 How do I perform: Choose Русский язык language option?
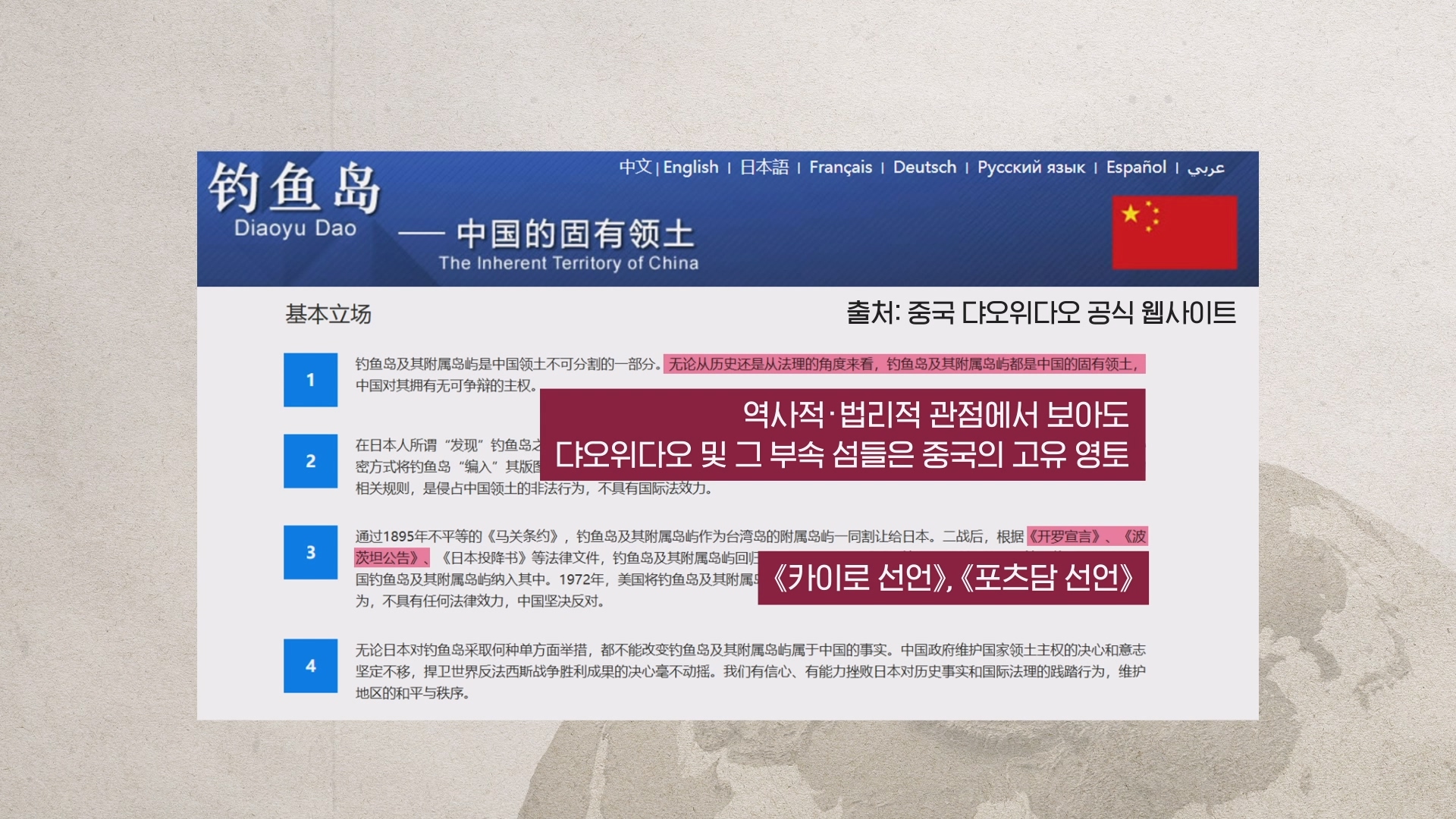(1031, 167)
